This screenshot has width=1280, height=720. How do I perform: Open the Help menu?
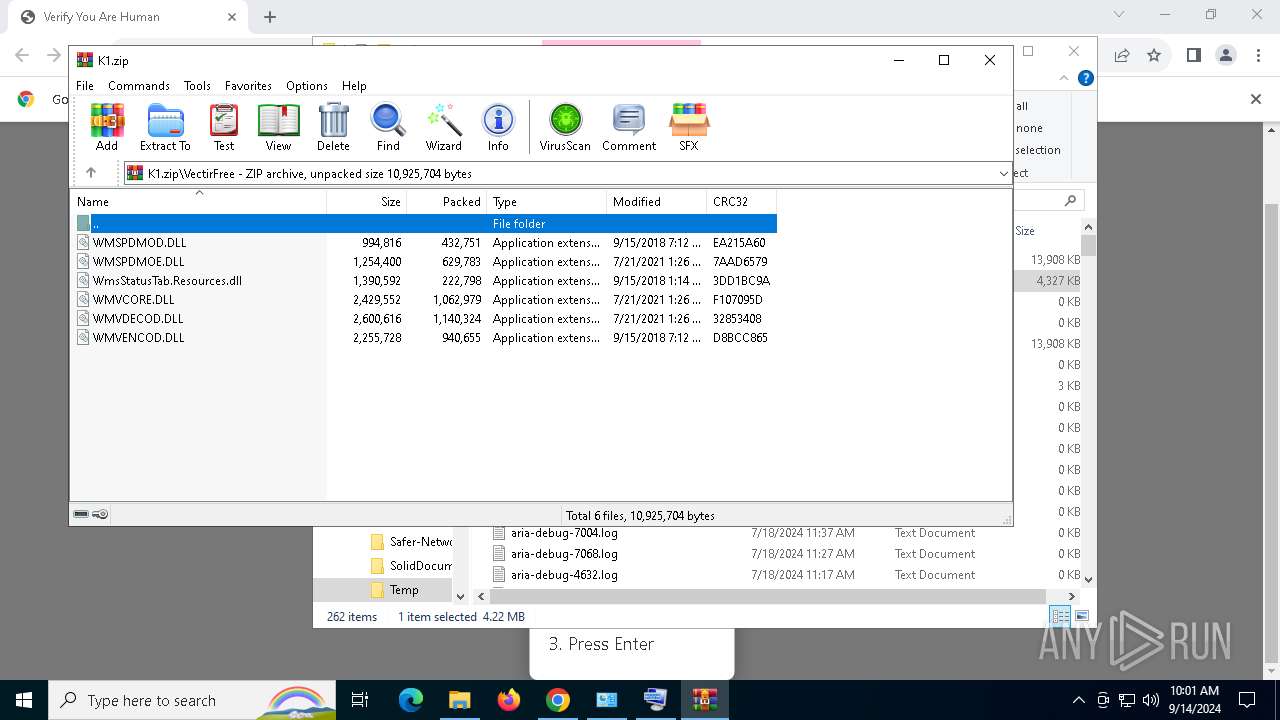coord(354,86)
